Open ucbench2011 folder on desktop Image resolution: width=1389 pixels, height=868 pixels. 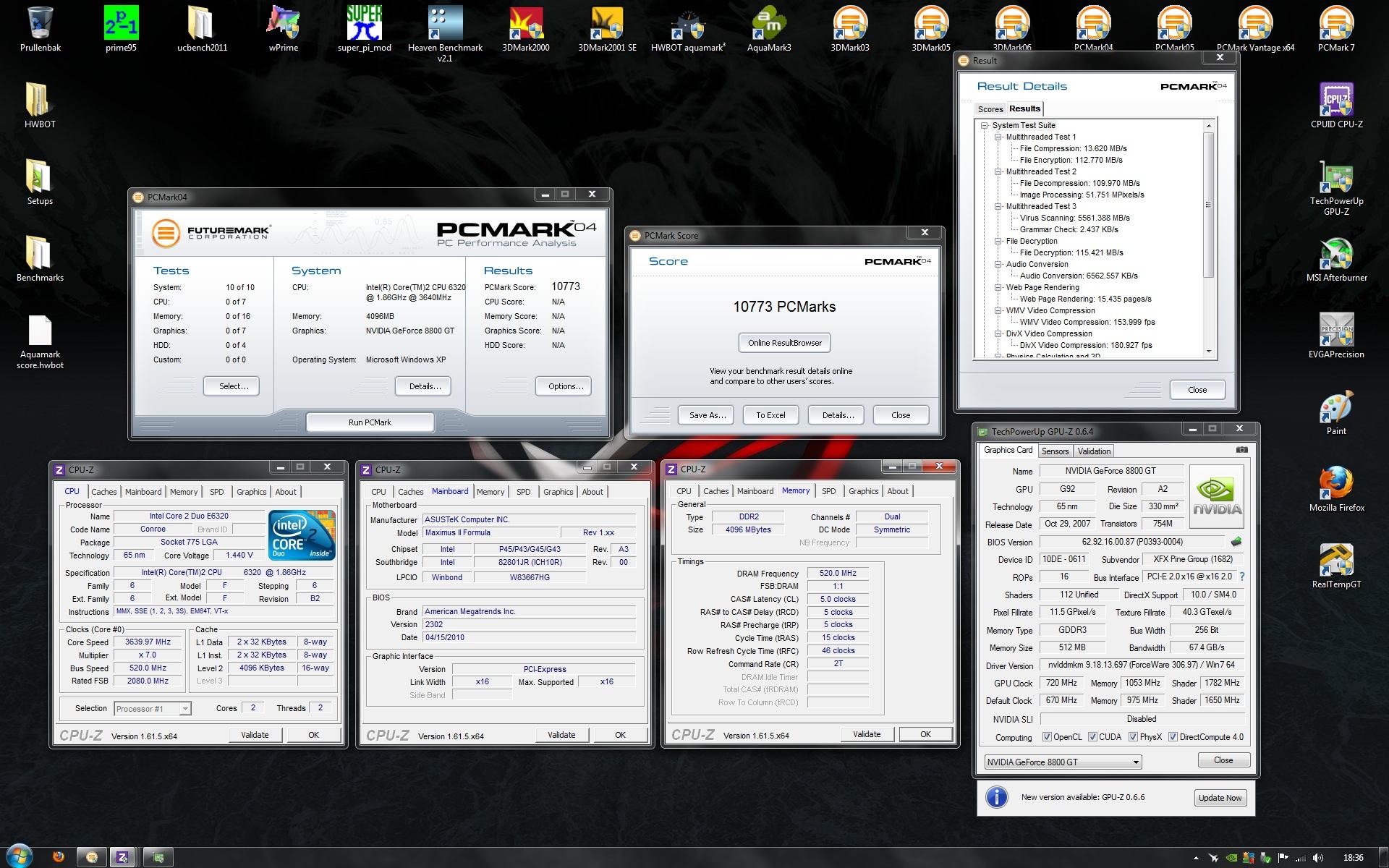(x=202, y=29)
